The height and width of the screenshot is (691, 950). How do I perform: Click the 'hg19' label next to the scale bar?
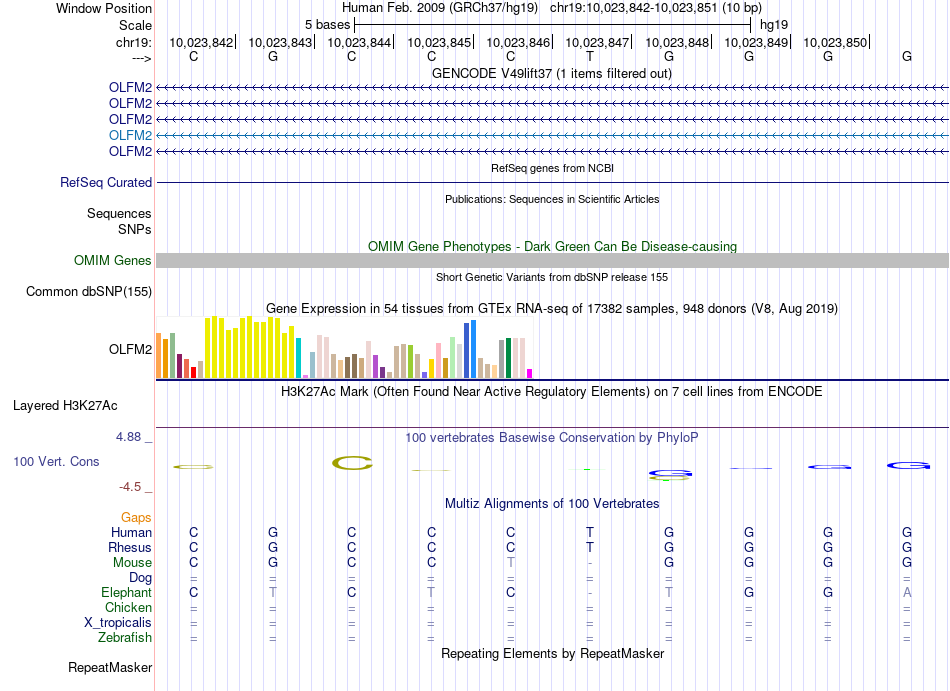(774, 25)
